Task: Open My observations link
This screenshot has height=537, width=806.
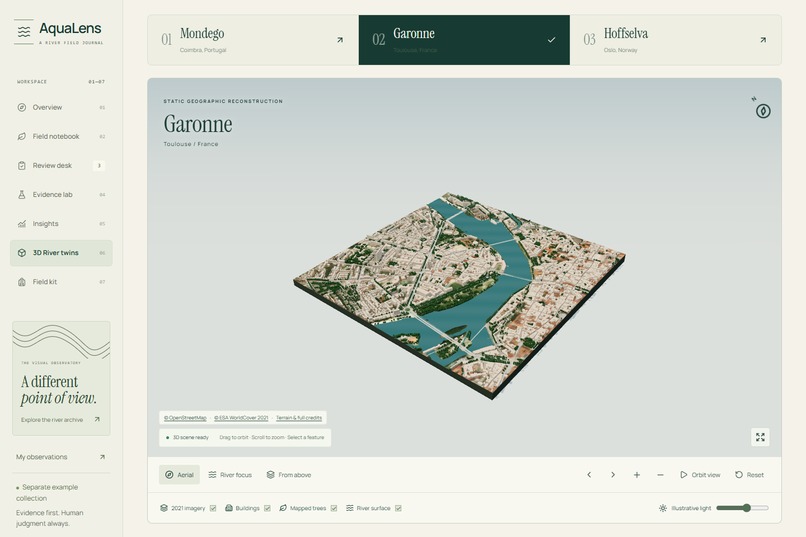Action: [x=61, y=457]
